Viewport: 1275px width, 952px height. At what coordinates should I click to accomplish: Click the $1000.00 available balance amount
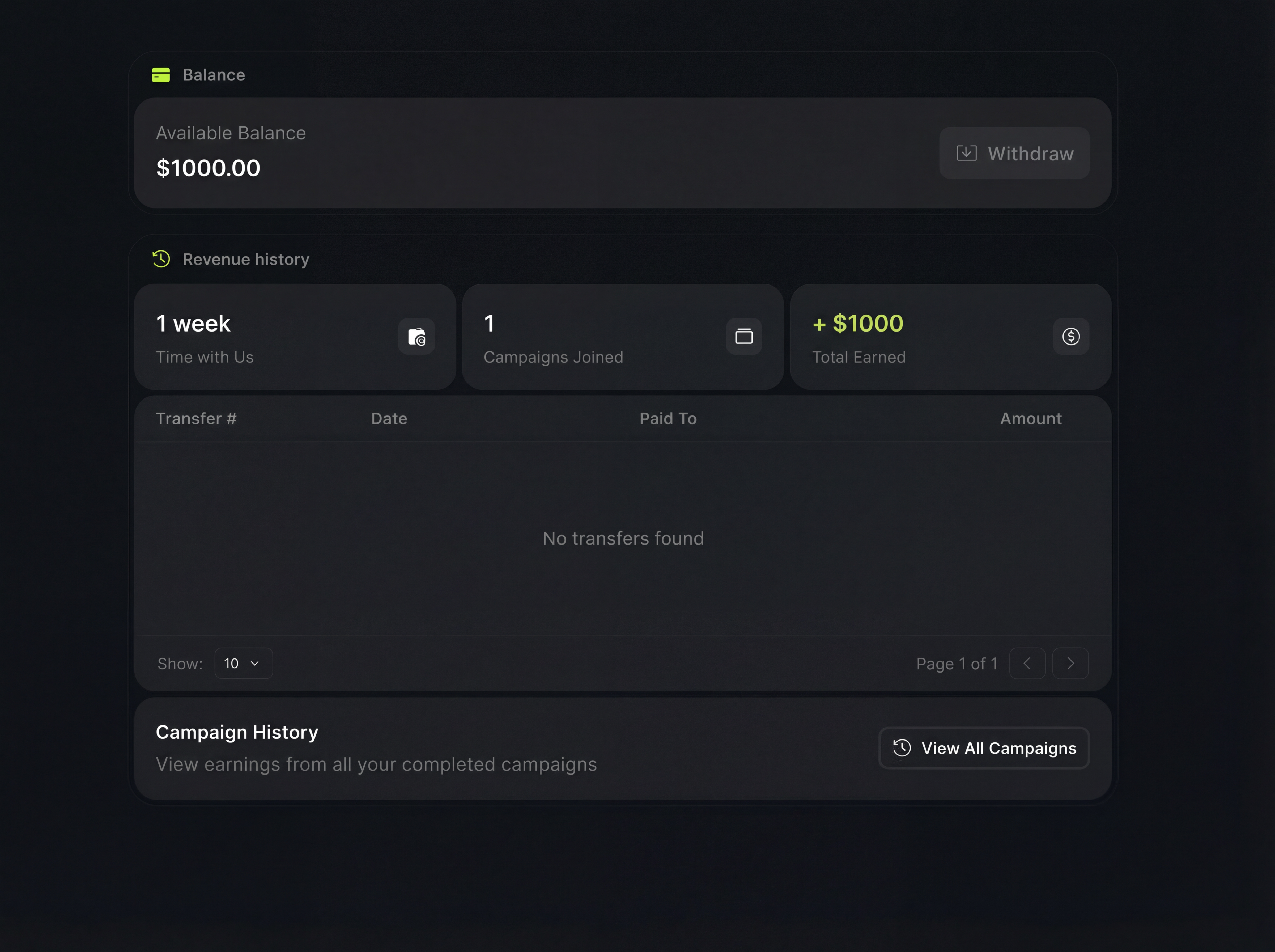[x=208, y=168]
